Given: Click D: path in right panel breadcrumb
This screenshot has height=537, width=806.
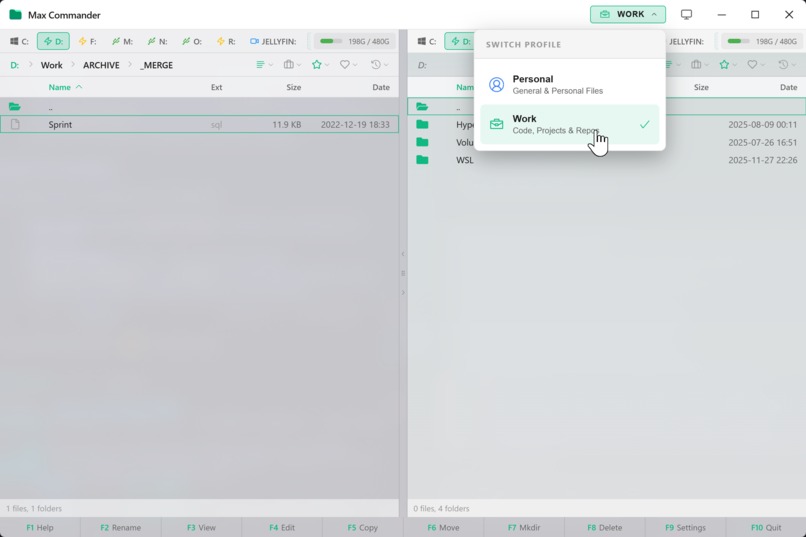Looking at the screenshot, I should (x=422, y=65).
